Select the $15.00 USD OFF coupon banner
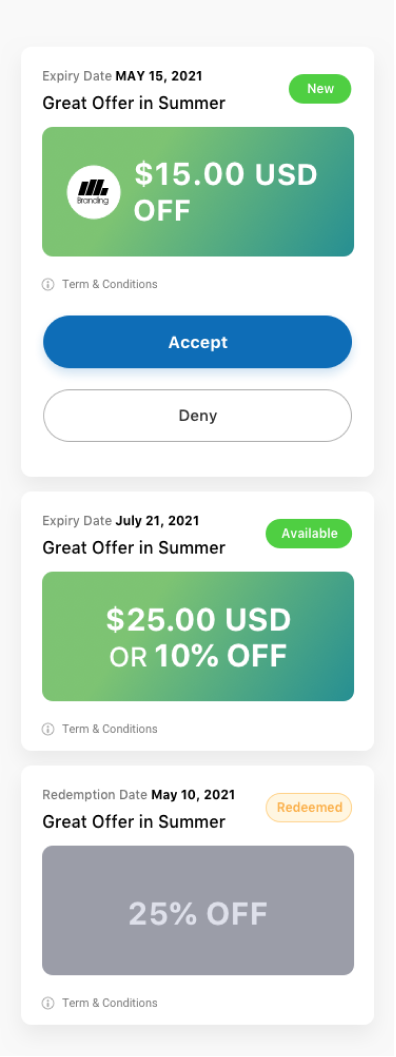 (x=198, y=191)
